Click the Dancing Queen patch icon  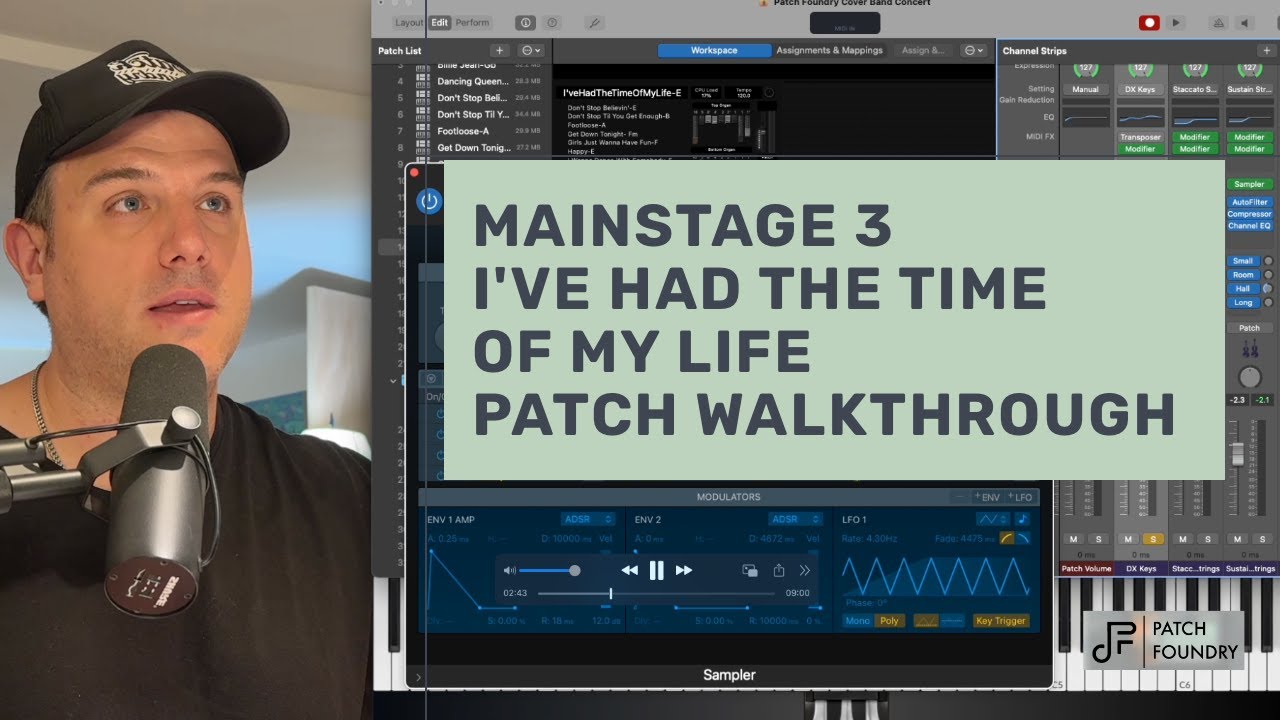[x=424, y=81]
